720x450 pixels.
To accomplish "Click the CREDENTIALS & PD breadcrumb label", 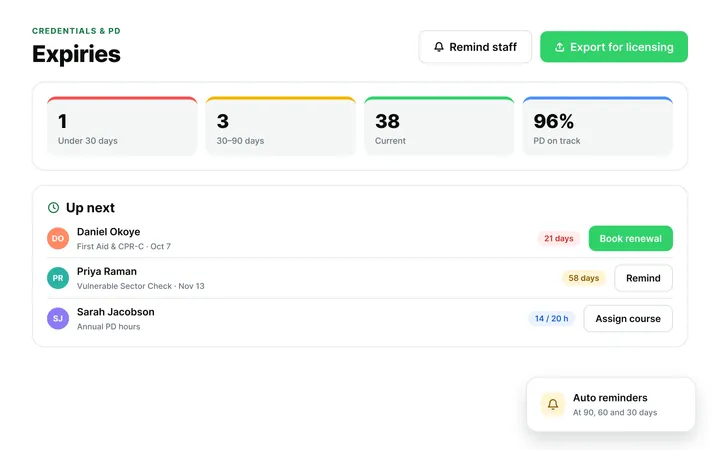I will click(x=76, y=31).
